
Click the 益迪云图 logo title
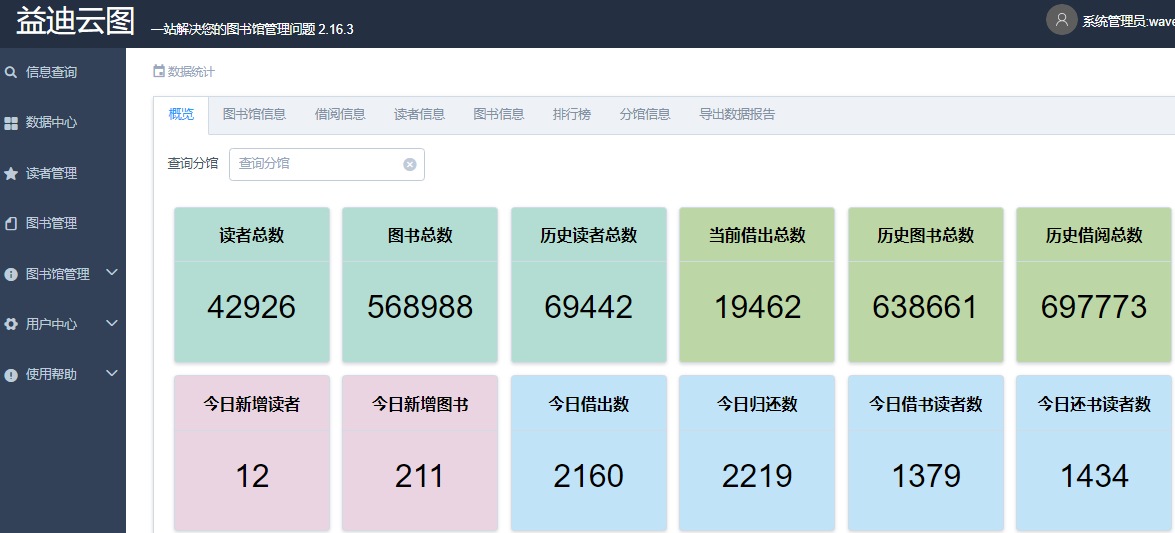[x=75, y=22]
